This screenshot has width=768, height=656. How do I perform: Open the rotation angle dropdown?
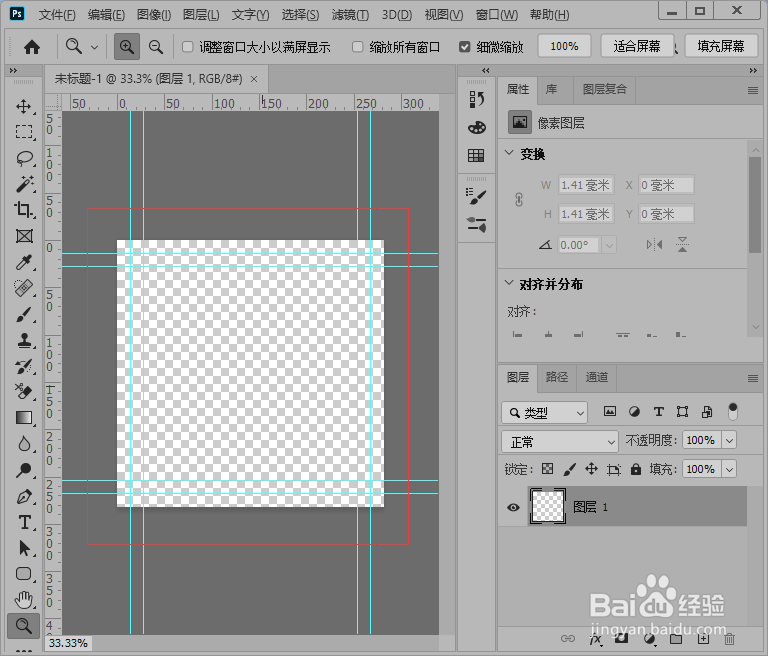(609, 244)
